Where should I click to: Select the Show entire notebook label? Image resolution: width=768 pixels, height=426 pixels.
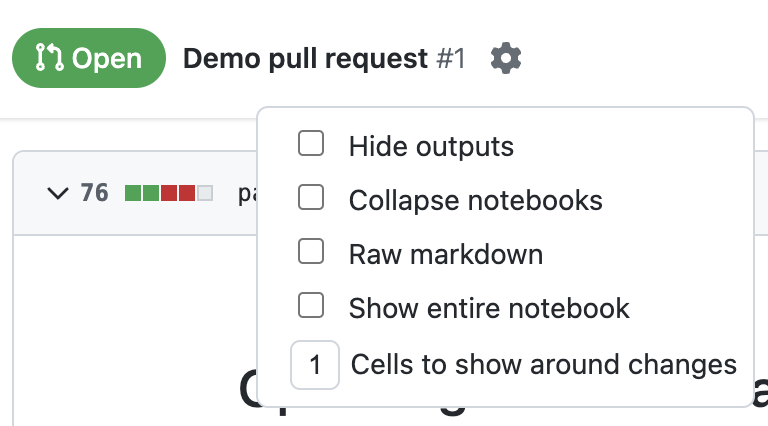pos(489,308)
